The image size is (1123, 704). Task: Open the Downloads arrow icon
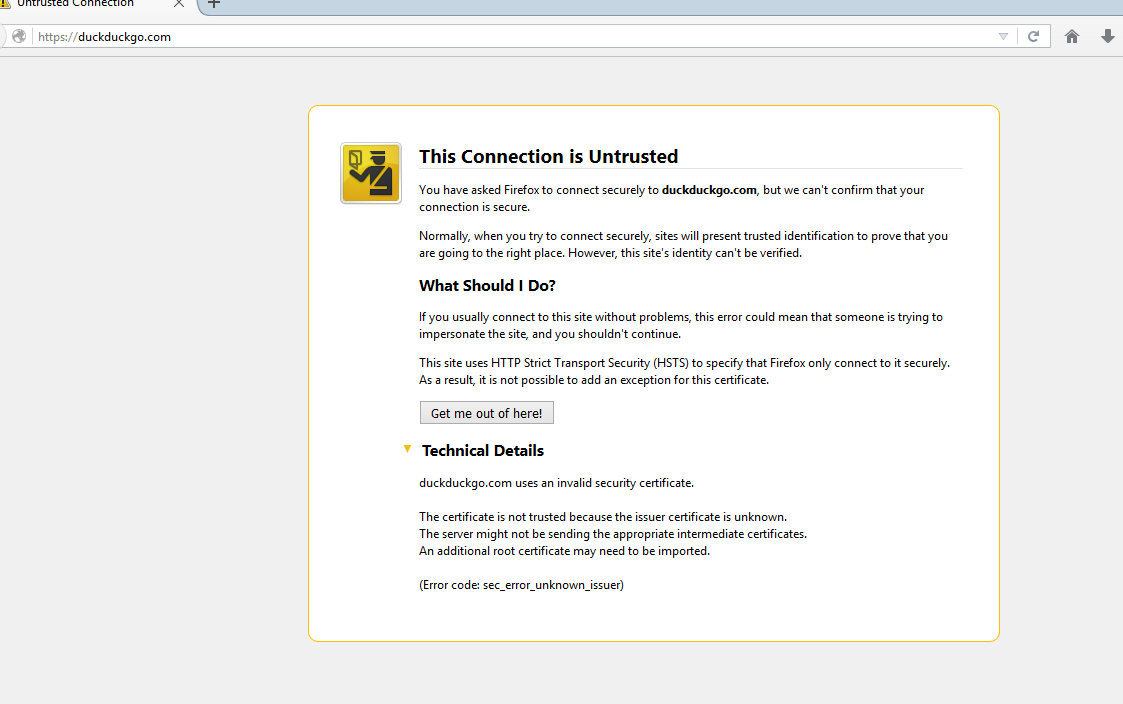[x=1107, y=36]
